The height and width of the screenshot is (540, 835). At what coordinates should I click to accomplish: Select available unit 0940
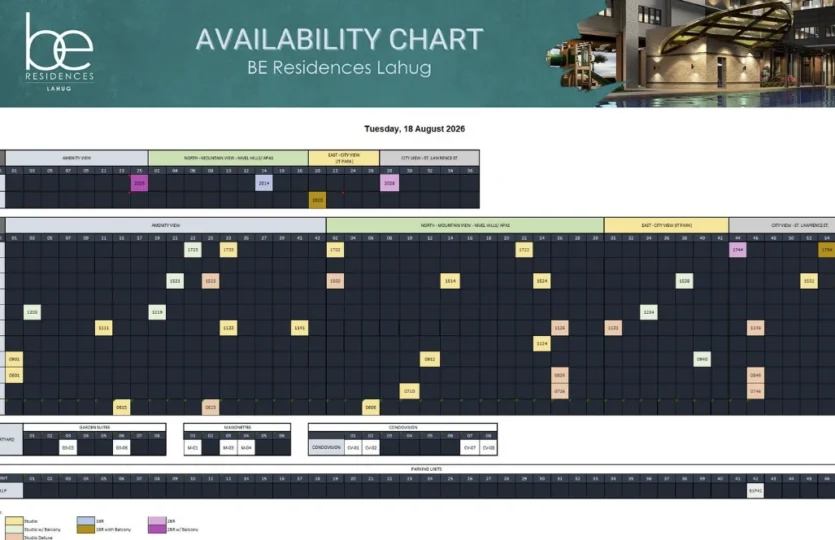[702, 359]
